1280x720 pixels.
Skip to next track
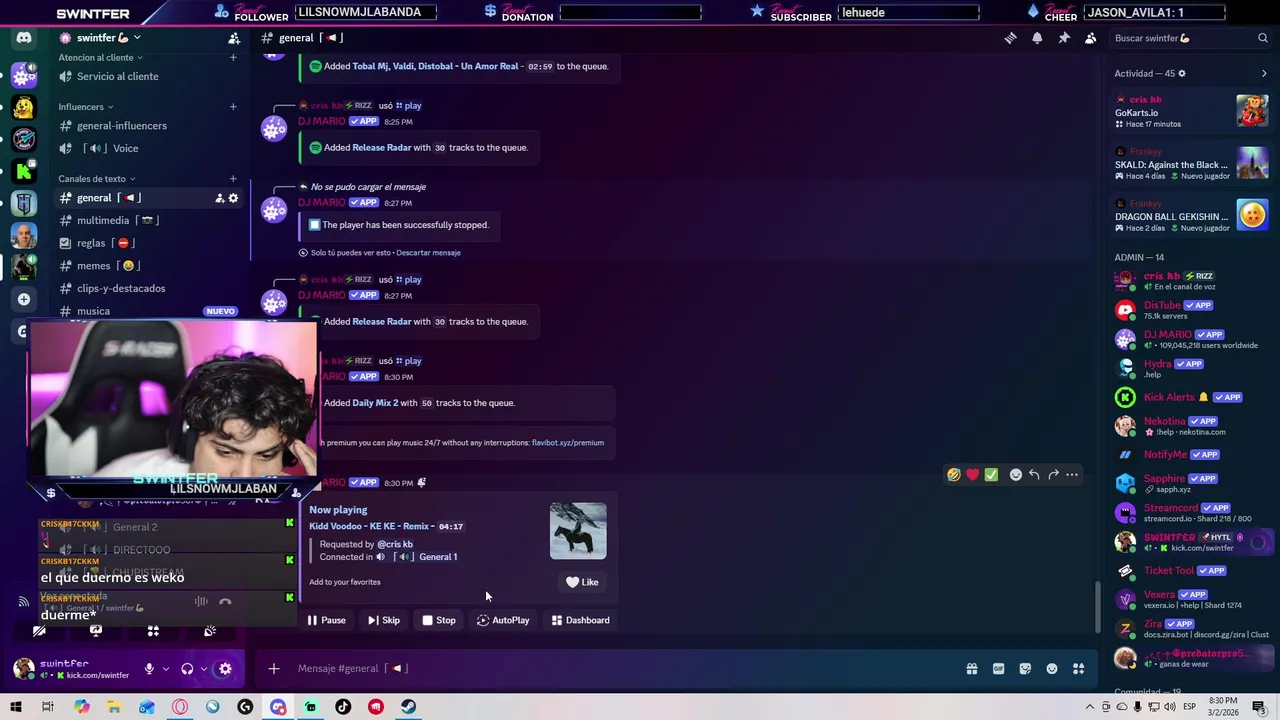[x=384, y=620]
